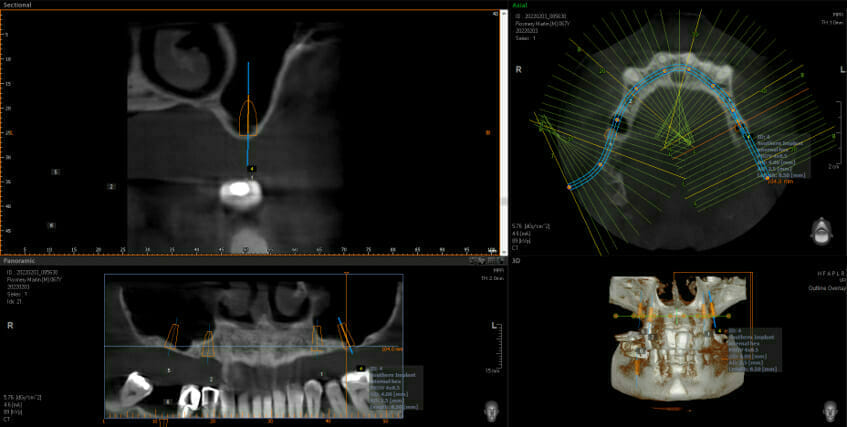Click the orange slice marker on Sectional right edge
847x427 pixels.
coord(488,132)
